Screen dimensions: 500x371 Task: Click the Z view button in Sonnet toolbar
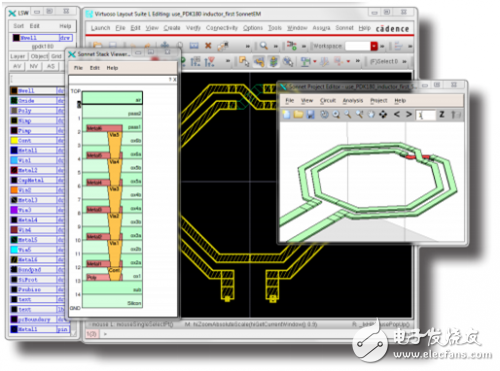[442, 114]
